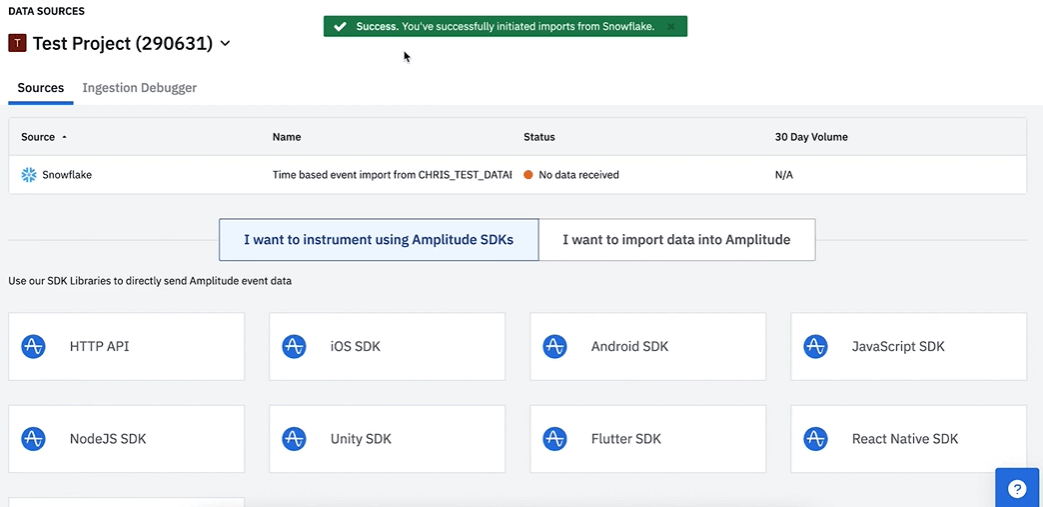
Task: Click the Amplitude icon on Unity SDK card
Action: (294, 439)
